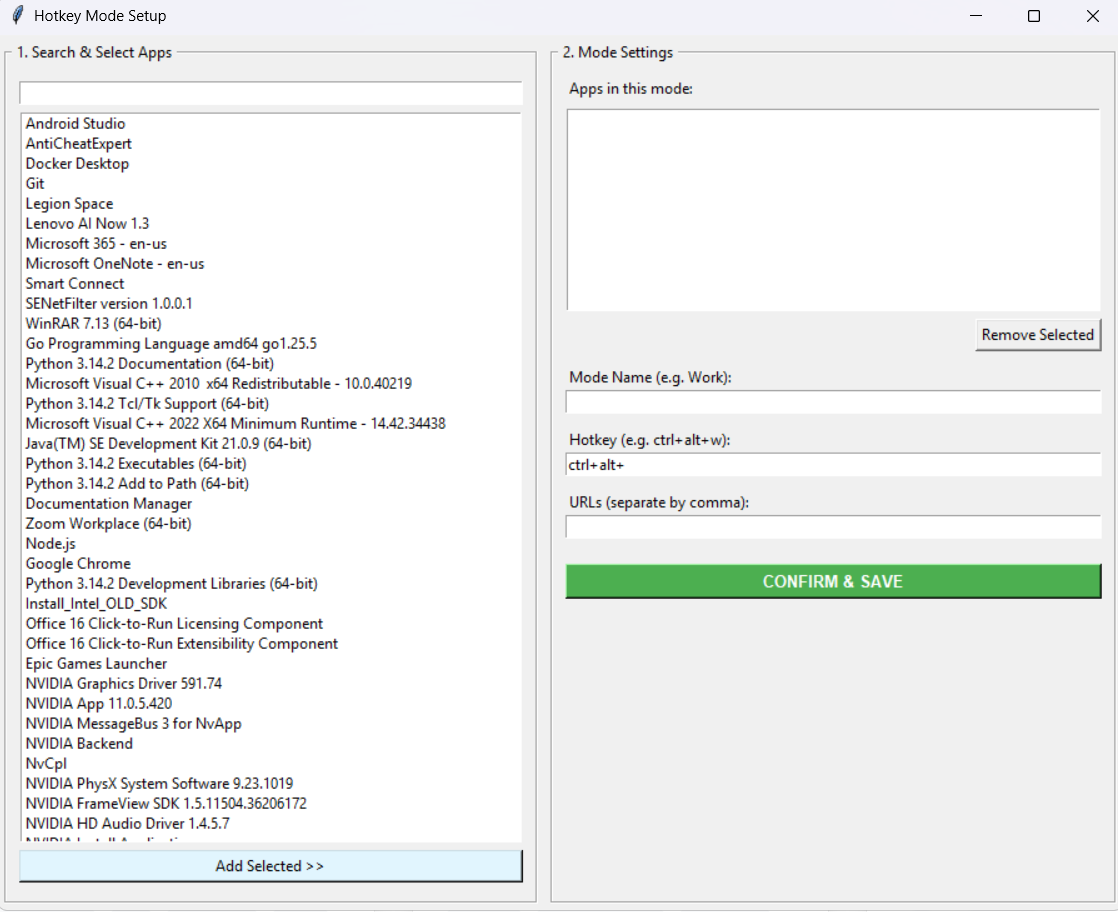
Task: Select Legion Space from the app list
Action: (69, 203)
